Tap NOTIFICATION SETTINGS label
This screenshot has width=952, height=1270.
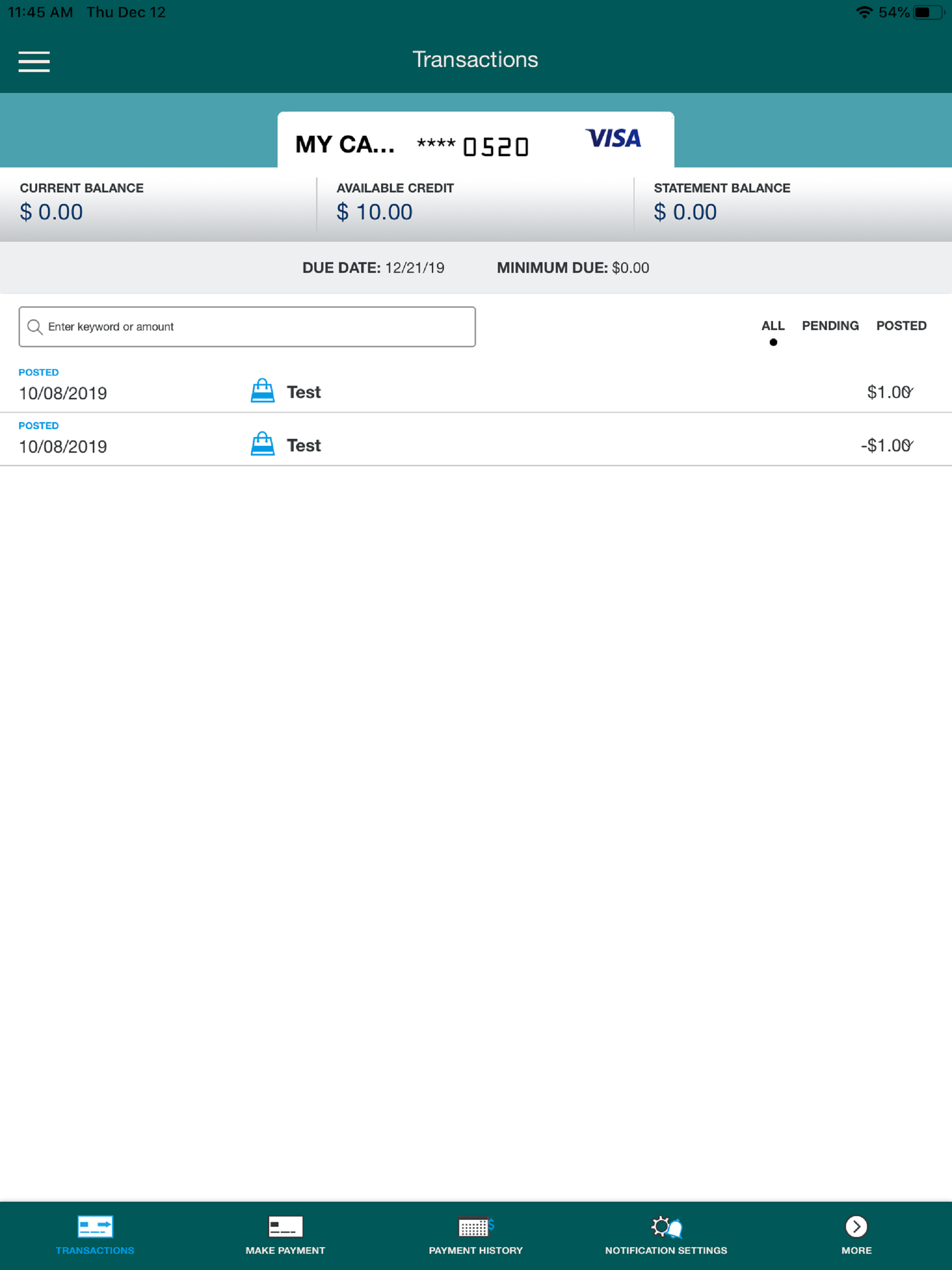[x=666, y=1250]
